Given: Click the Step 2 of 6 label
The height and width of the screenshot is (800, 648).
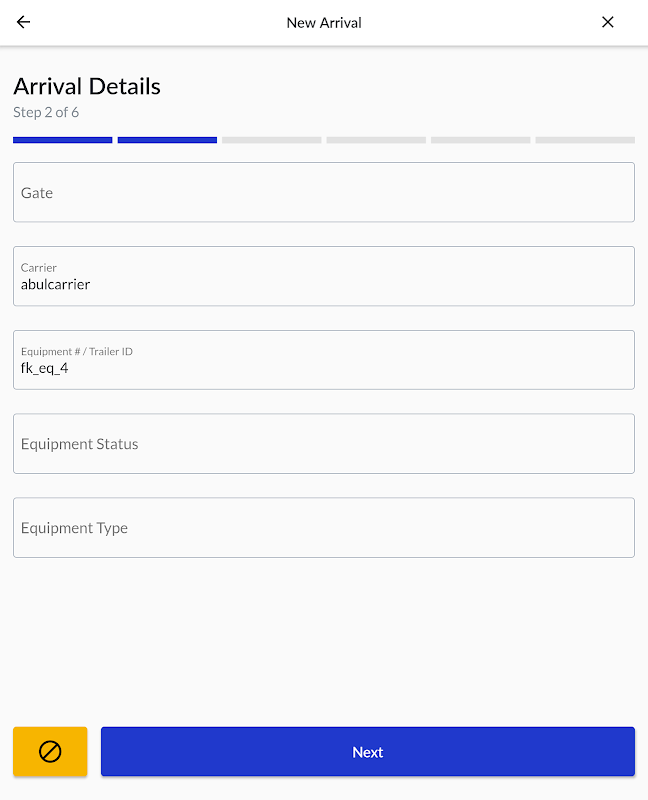Looking at the screenshot, I should tap(46, 112).
